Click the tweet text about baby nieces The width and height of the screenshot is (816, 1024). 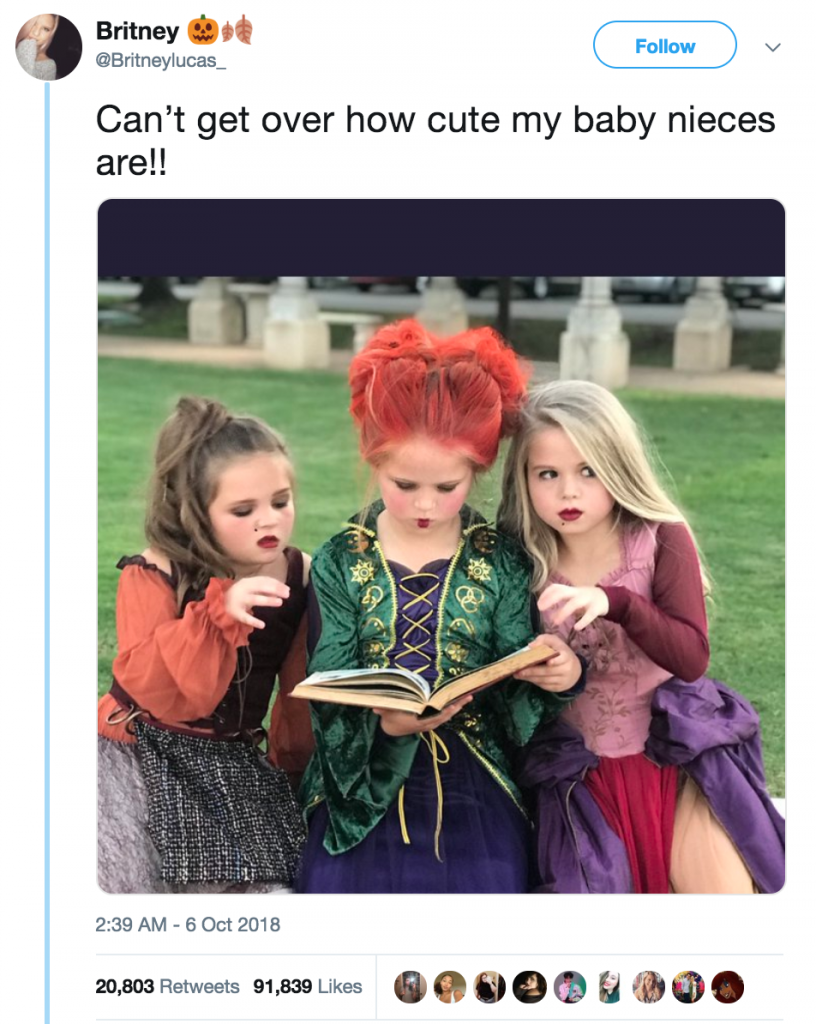coord(435,140)
